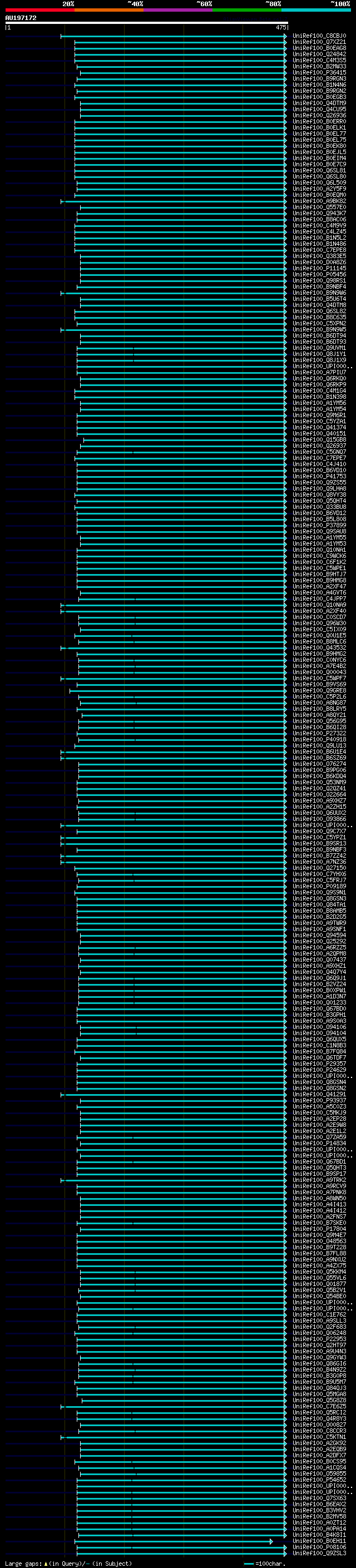Screen dimensions: 356x1568
Task: Select hit label UniRef100_Q9LU13
Action: (x=319, y=745)
